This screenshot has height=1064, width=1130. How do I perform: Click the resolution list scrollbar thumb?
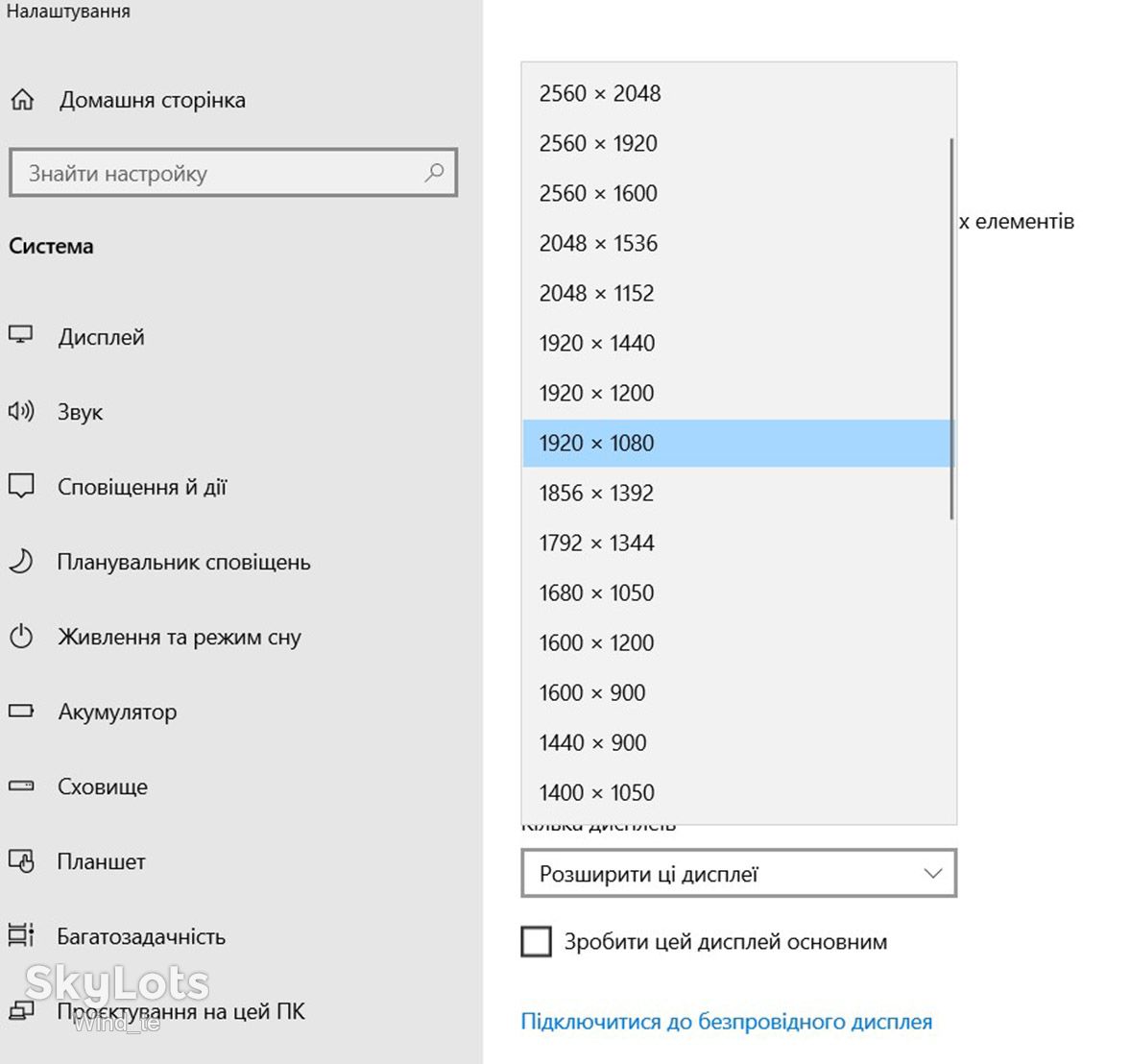(x=952, y=328)
